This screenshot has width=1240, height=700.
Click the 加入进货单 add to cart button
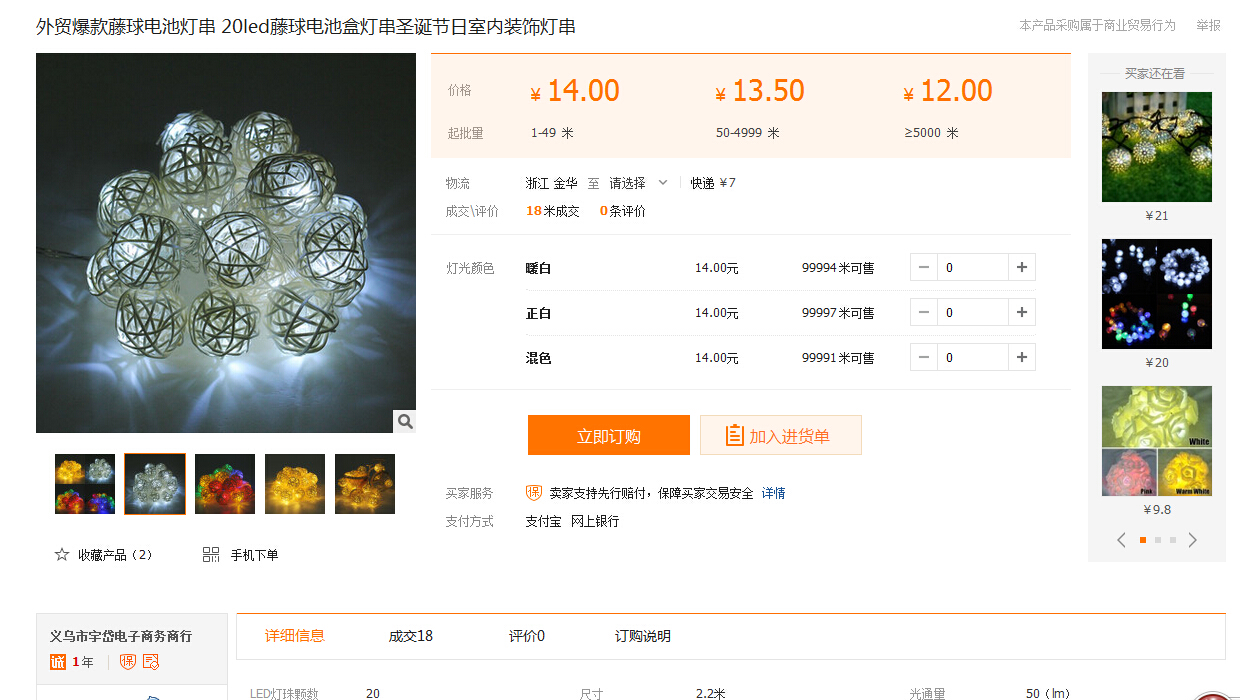tap(780, 436)
